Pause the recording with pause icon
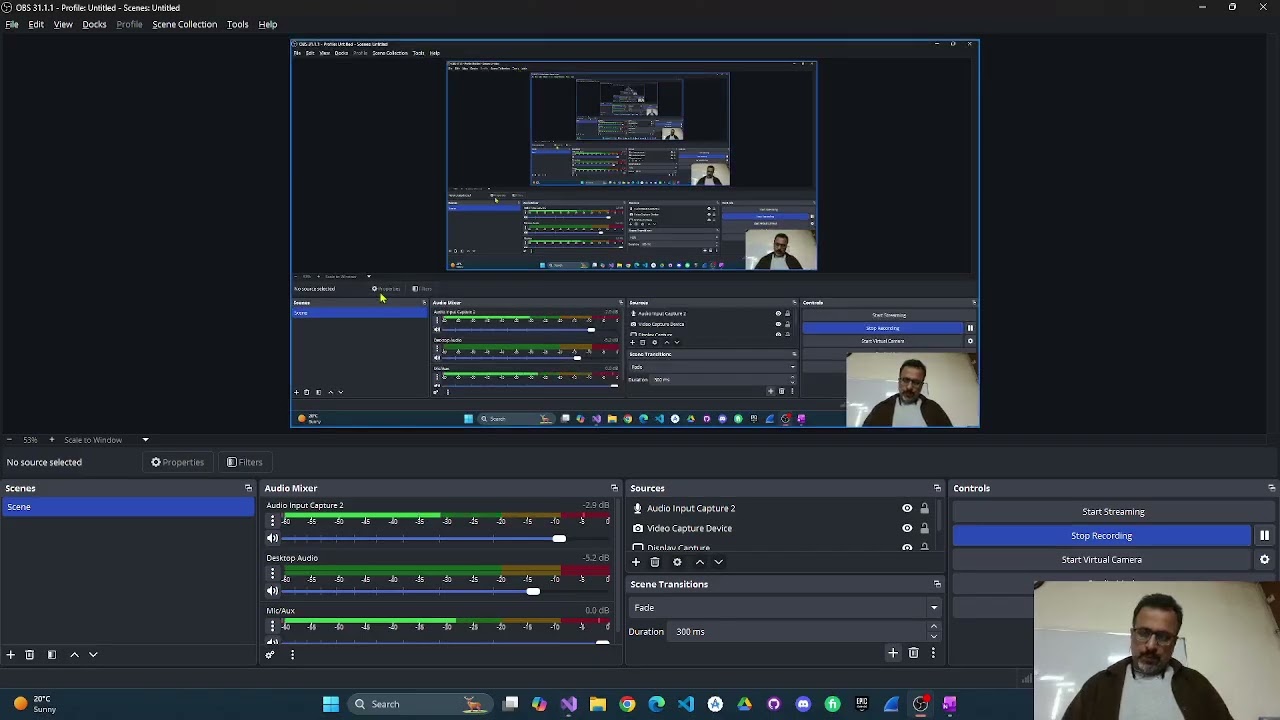This screenshot has width=1280, height=720. [x=1264, y=536]
